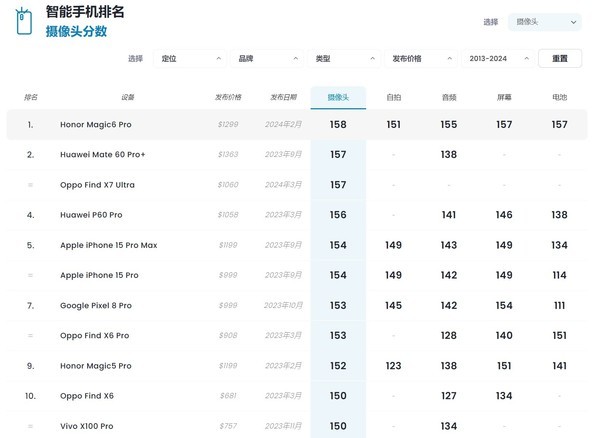Open the Oppo Find X6 Pro link

(95, 335)
